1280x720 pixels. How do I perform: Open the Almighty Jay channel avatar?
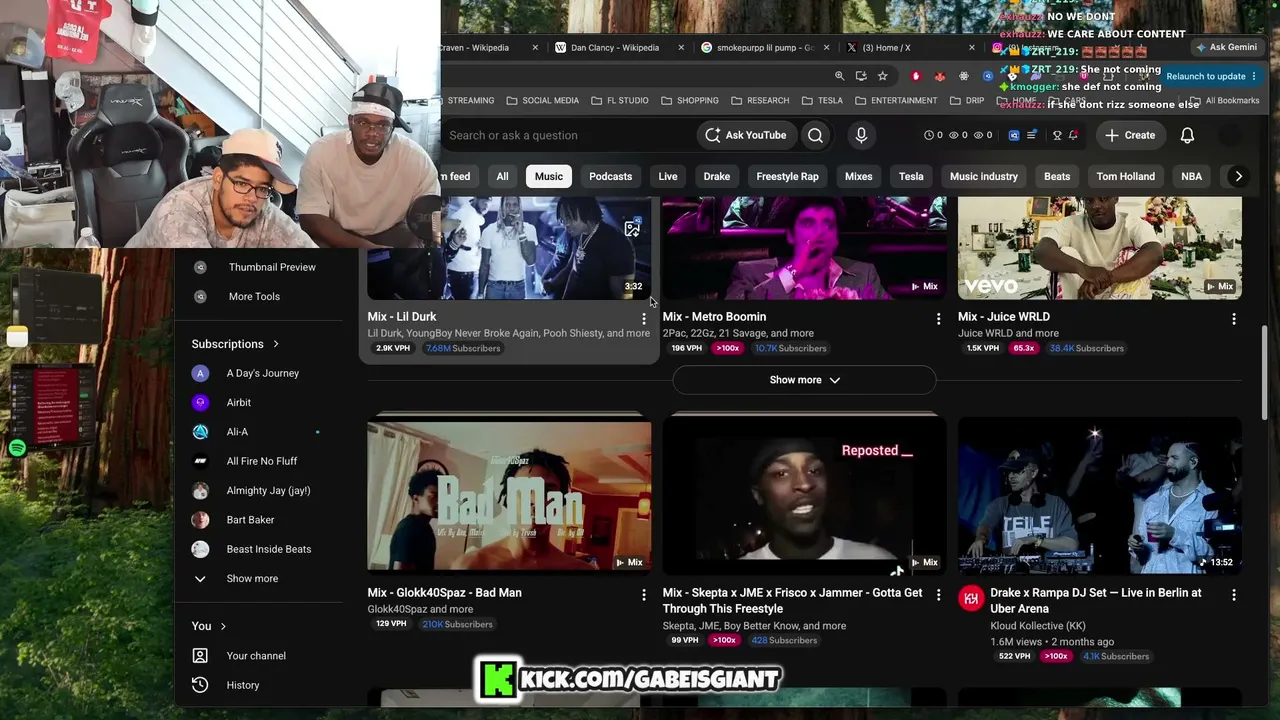coord(200,491)
